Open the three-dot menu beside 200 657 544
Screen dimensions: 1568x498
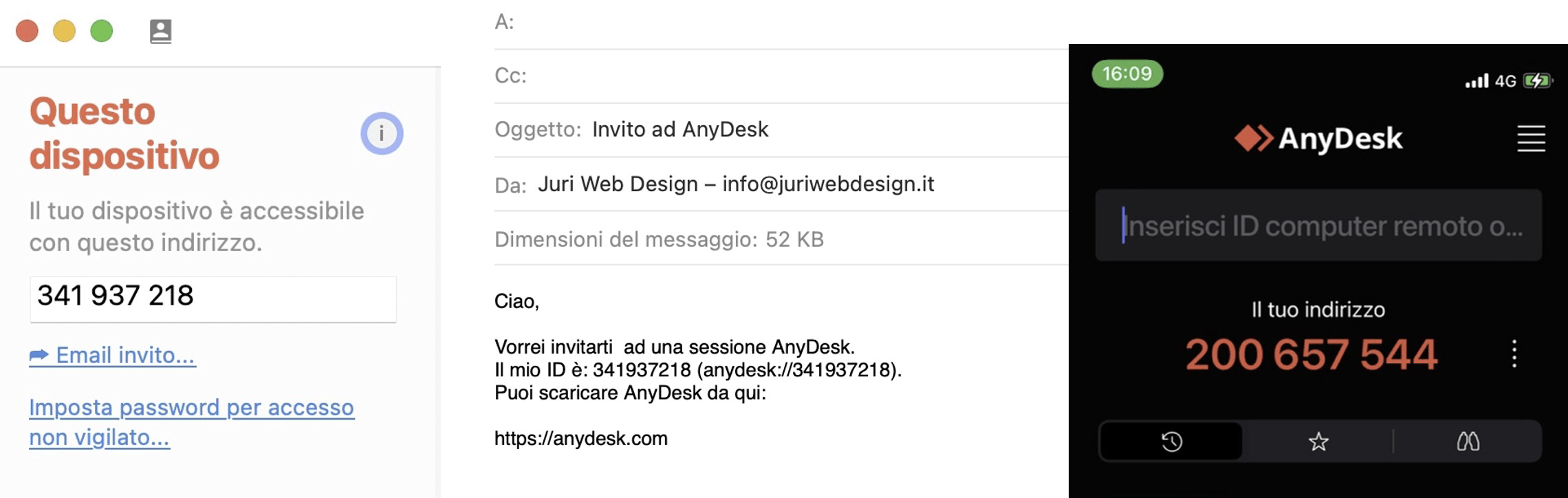(x=1514, y=354)
